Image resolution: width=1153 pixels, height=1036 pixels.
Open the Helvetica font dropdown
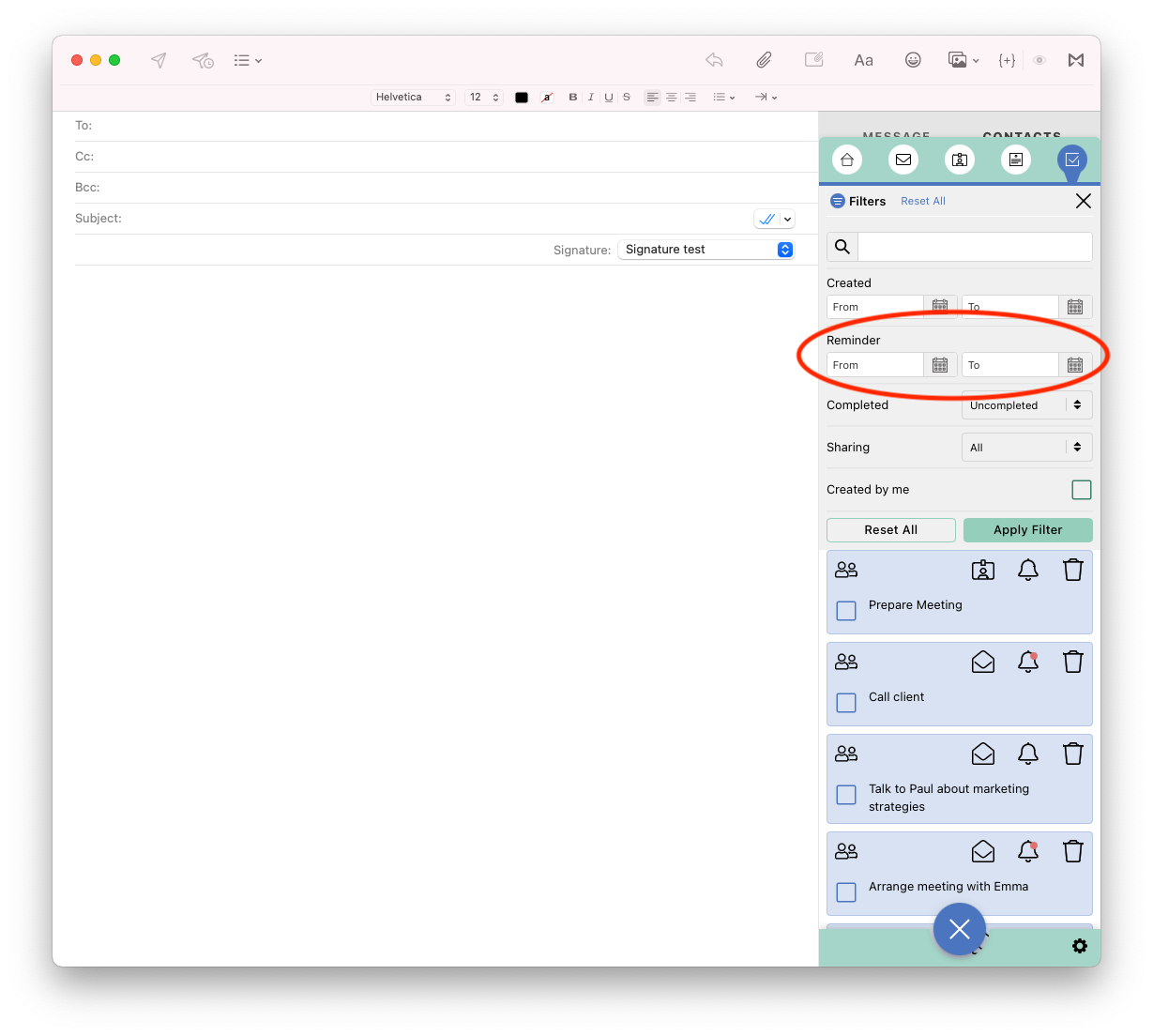point(414,98)
